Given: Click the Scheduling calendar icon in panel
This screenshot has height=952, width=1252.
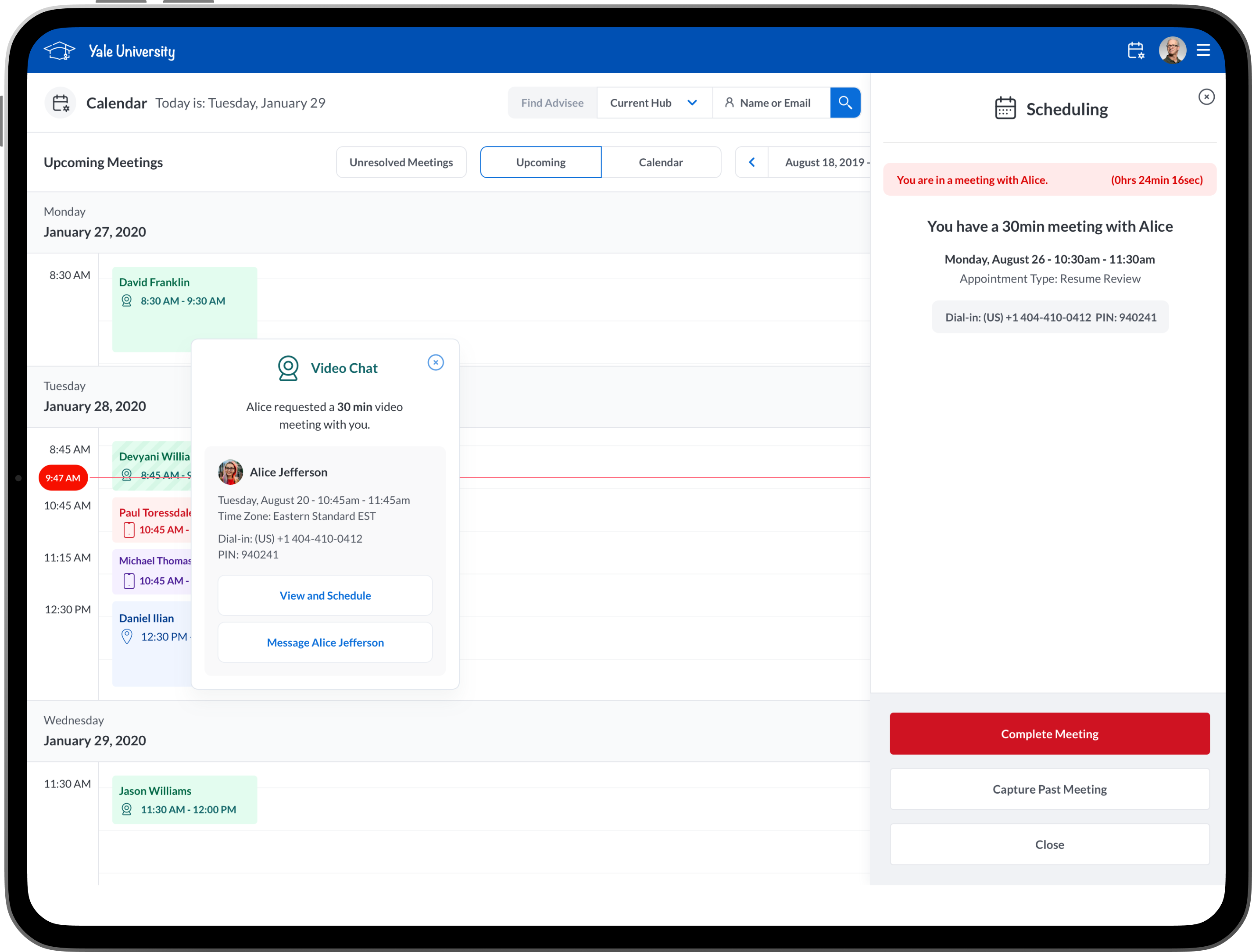Looking at the screenshot, I should coord(1005,108).
